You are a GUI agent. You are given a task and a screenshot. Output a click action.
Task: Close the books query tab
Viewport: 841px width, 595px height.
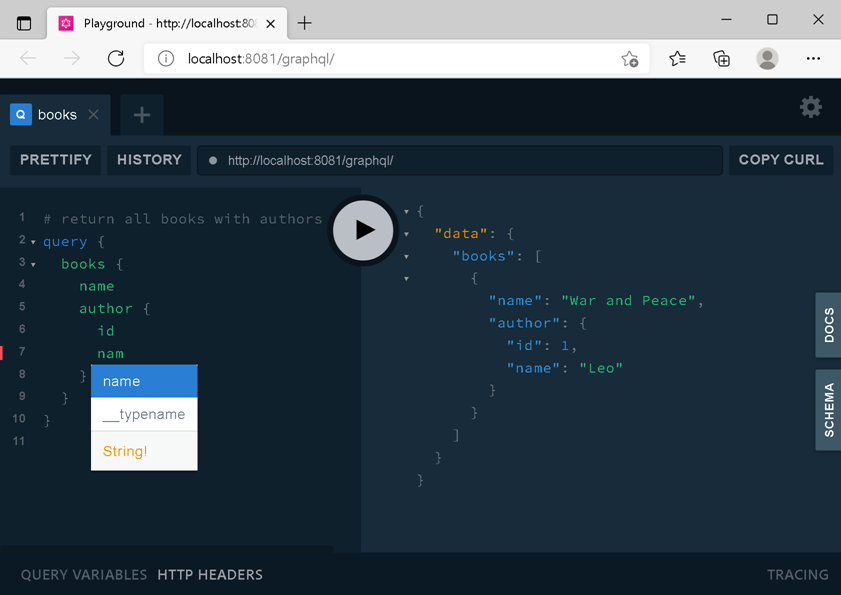93,114
